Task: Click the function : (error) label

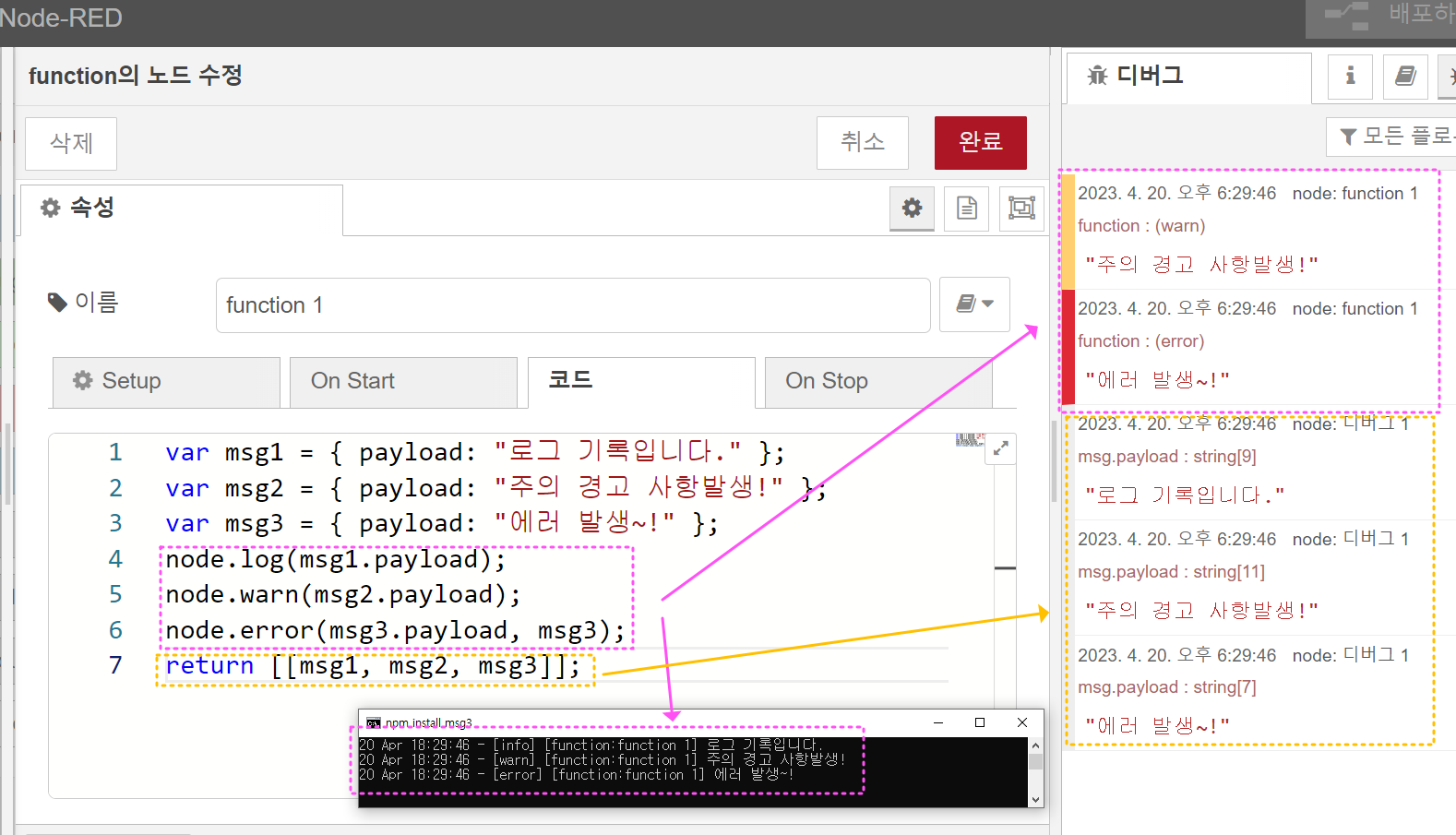Action: 1140,341
